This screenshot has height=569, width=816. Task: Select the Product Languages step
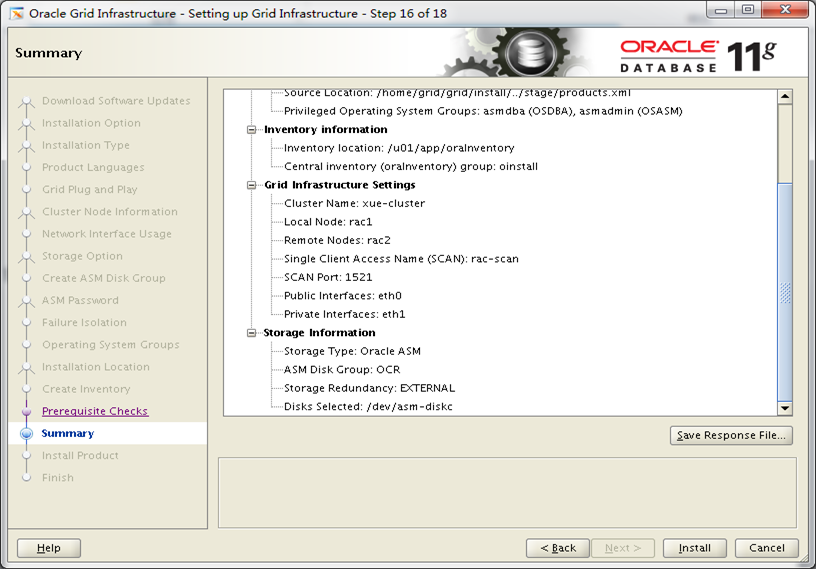[93, 167]
